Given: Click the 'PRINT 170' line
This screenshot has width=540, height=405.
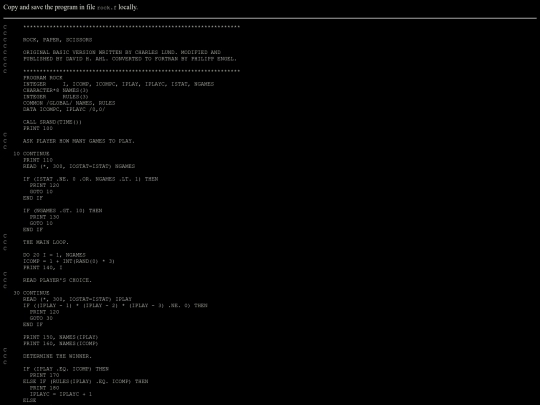Looking at the screenshot, I should pos(44,375).
